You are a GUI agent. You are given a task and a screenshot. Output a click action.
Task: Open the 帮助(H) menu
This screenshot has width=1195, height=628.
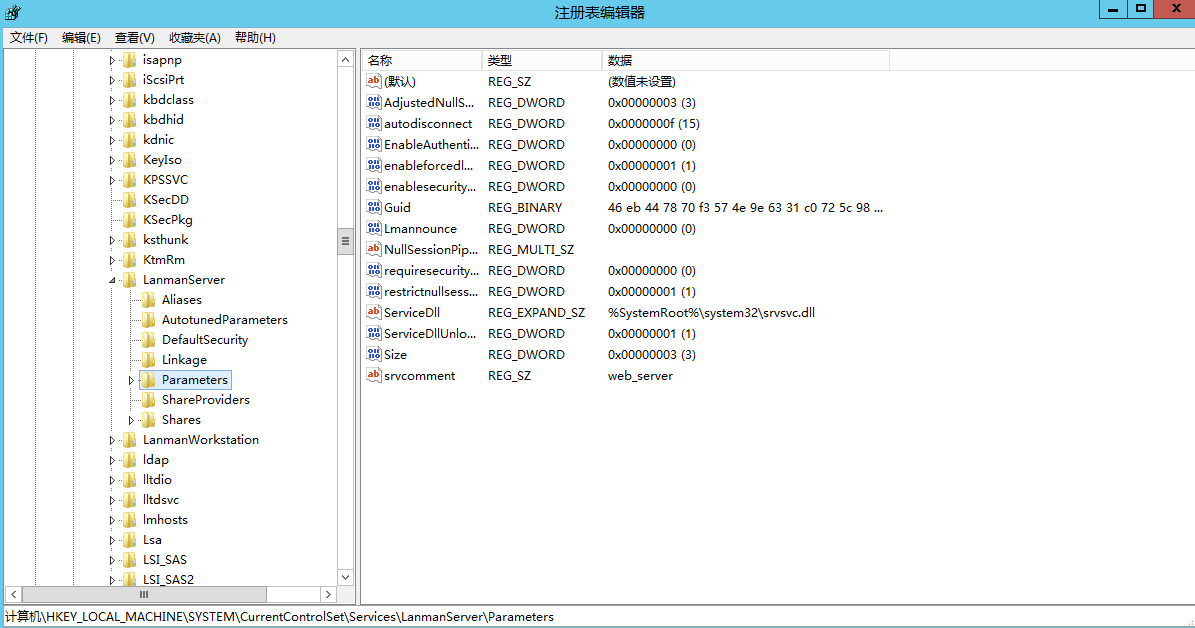pos(255,37)
